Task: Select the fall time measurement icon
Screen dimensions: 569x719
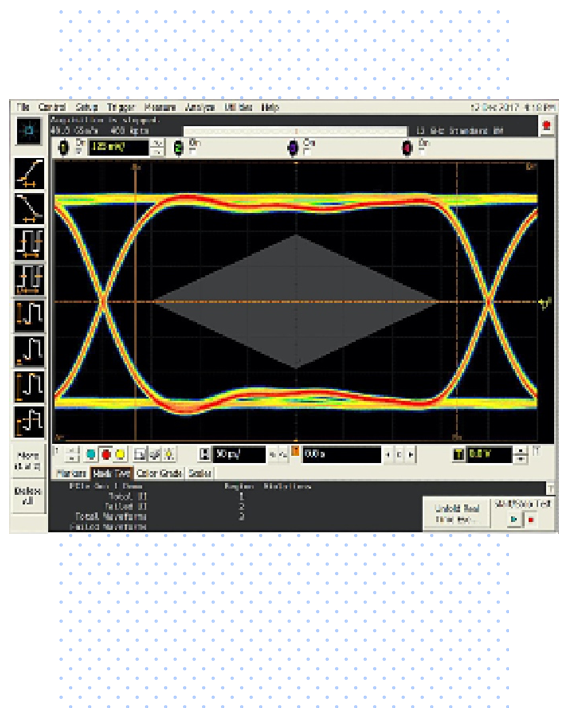Action: click(x=29, y=209)
